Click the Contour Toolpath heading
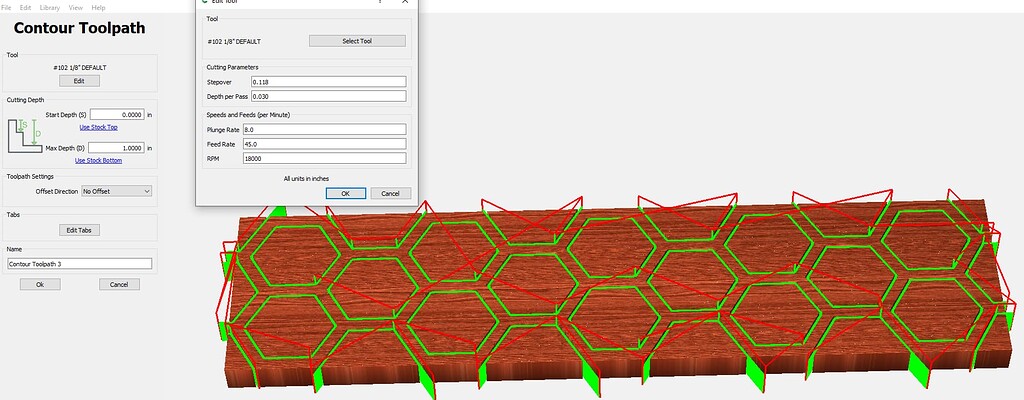Screen dimensions: 1024x400 point(80,28)
